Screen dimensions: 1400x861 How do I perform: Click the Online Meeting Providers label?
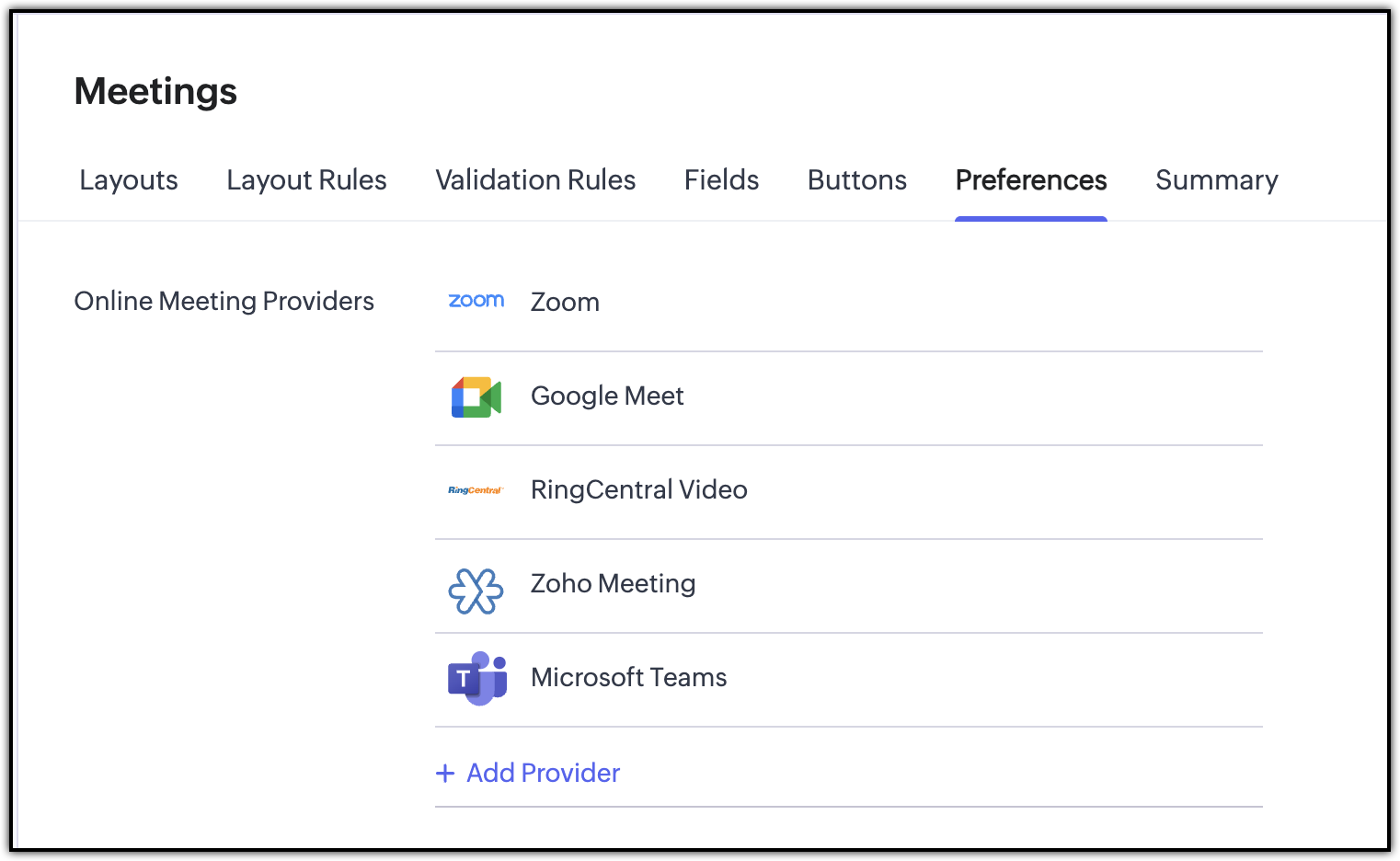(x=224, y=302)
